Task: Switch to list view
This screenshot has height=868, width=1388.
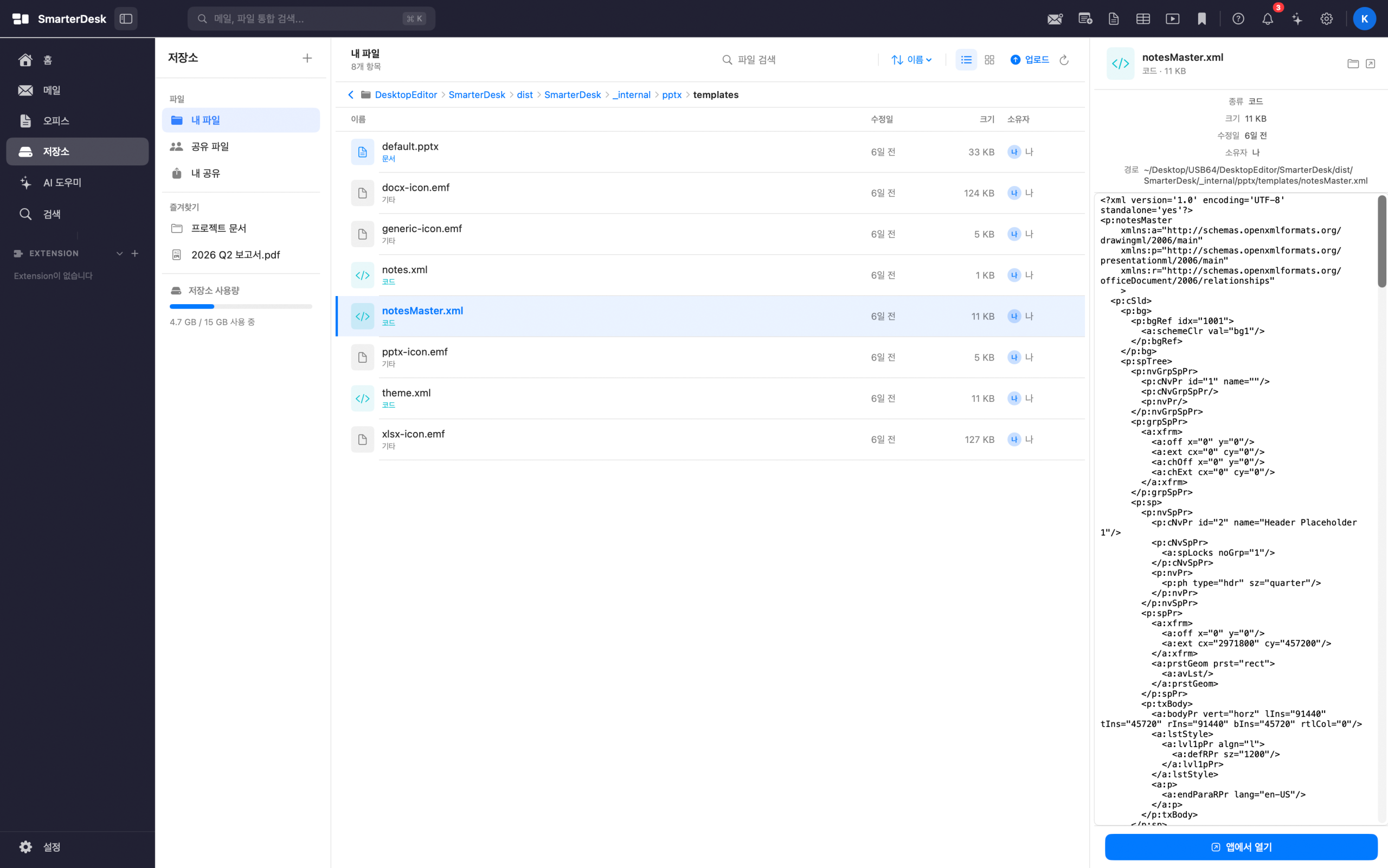Action: coord(966,60)
